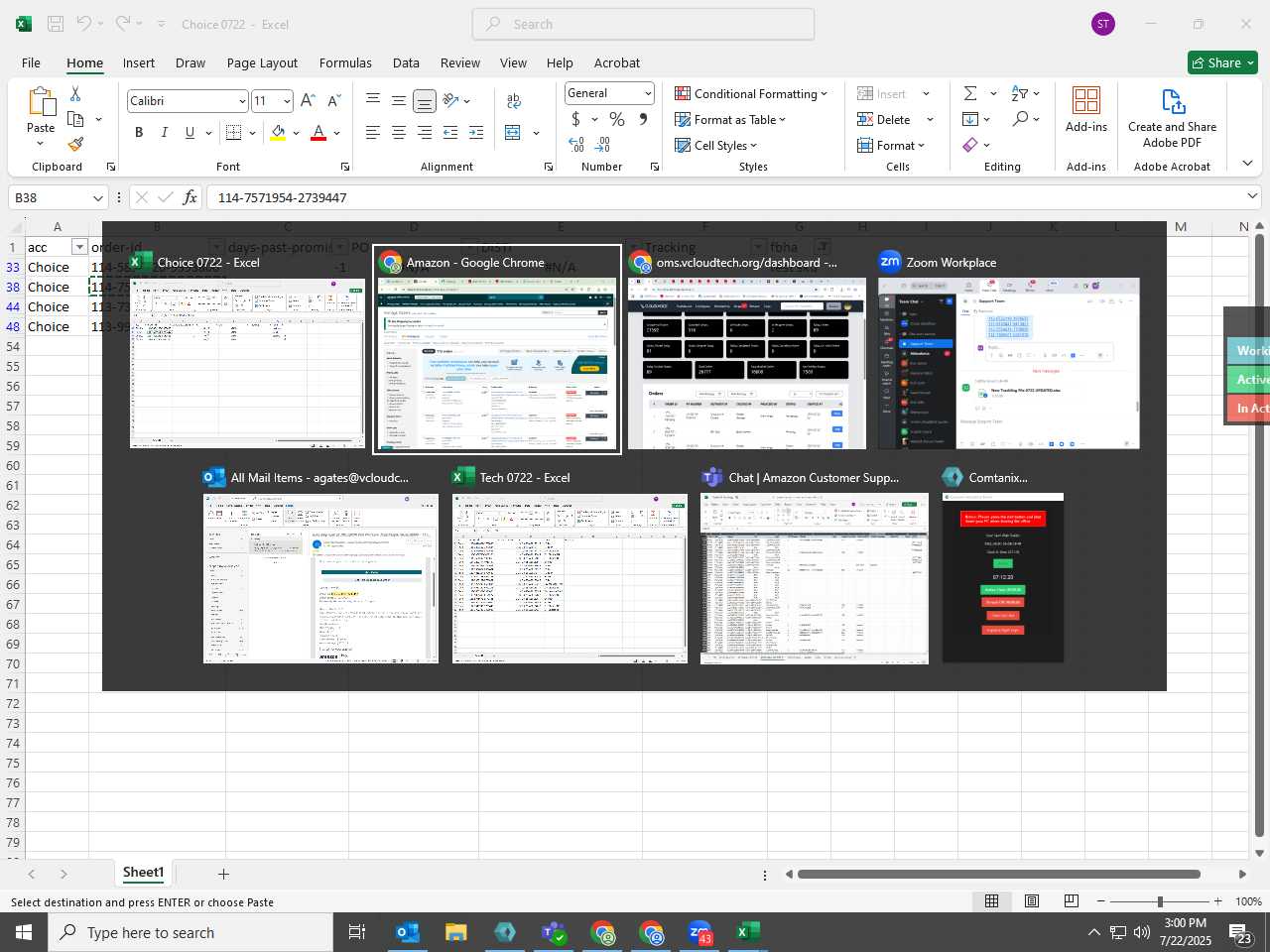Viewport: 1270px width, 952px height.
Task: Increase font size with the large A icon
Action: pyautogui.click(x=308, y=100)
